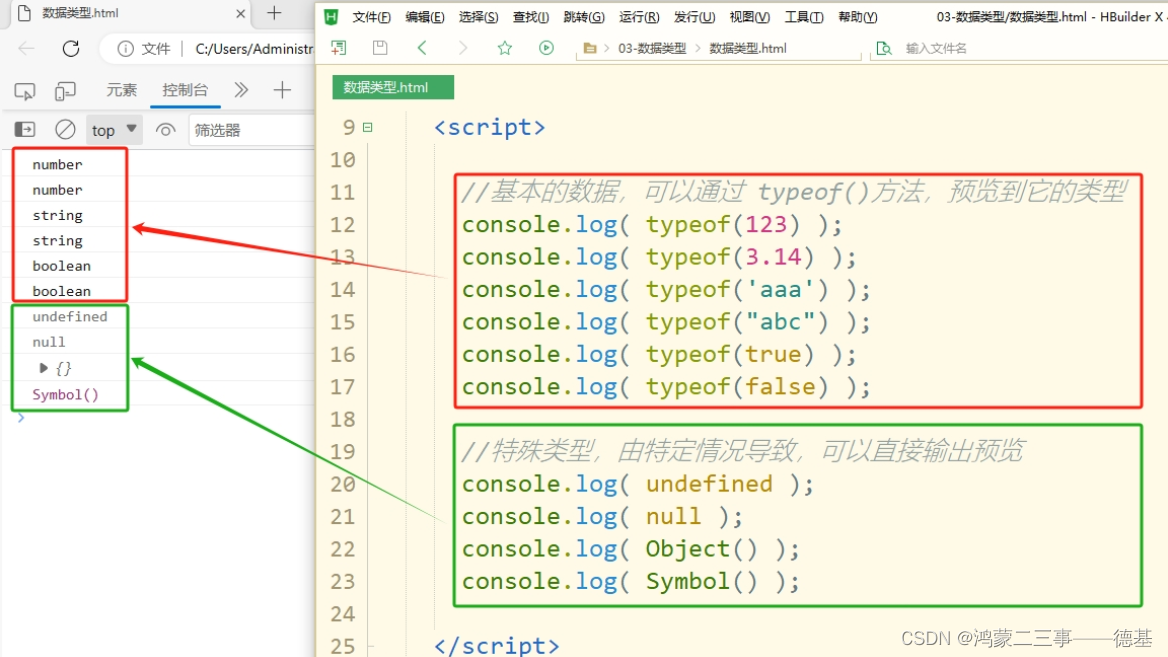The height and width of the screenshot is (657, 1168).
Task: Open the 查找(I) menu
Action: (530, 16)
